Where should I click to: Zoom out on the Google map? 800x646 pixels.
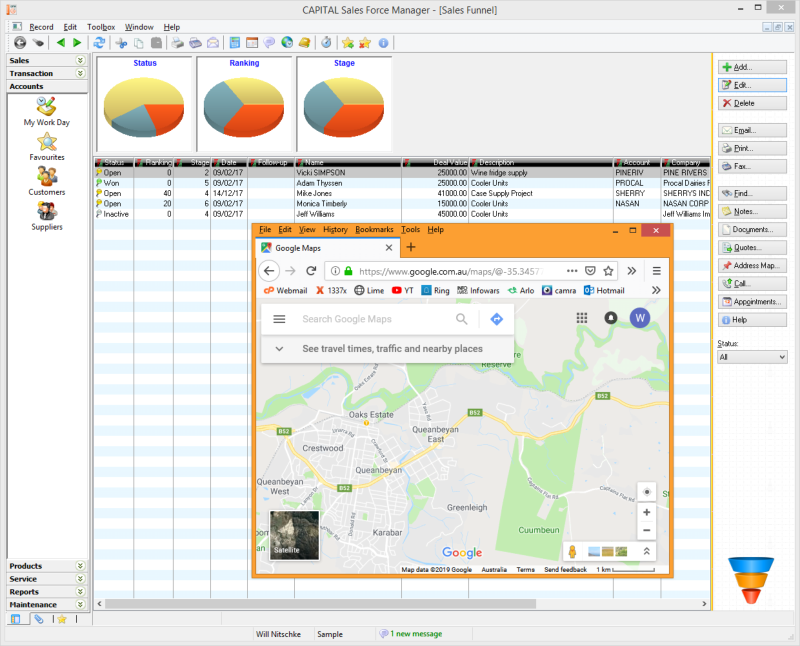[x=646, y=530]
